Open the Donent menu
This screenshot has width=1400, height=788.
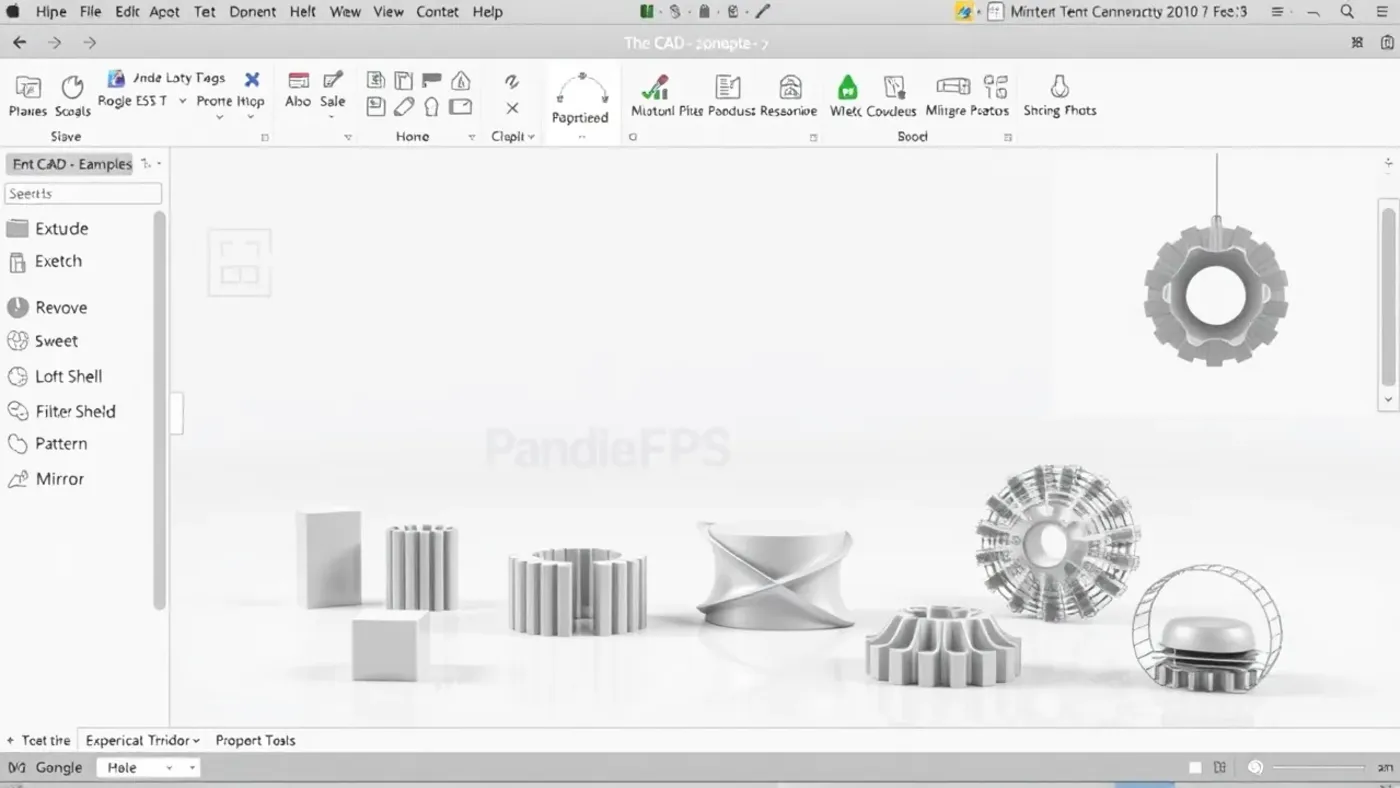[x=252, y=12]
